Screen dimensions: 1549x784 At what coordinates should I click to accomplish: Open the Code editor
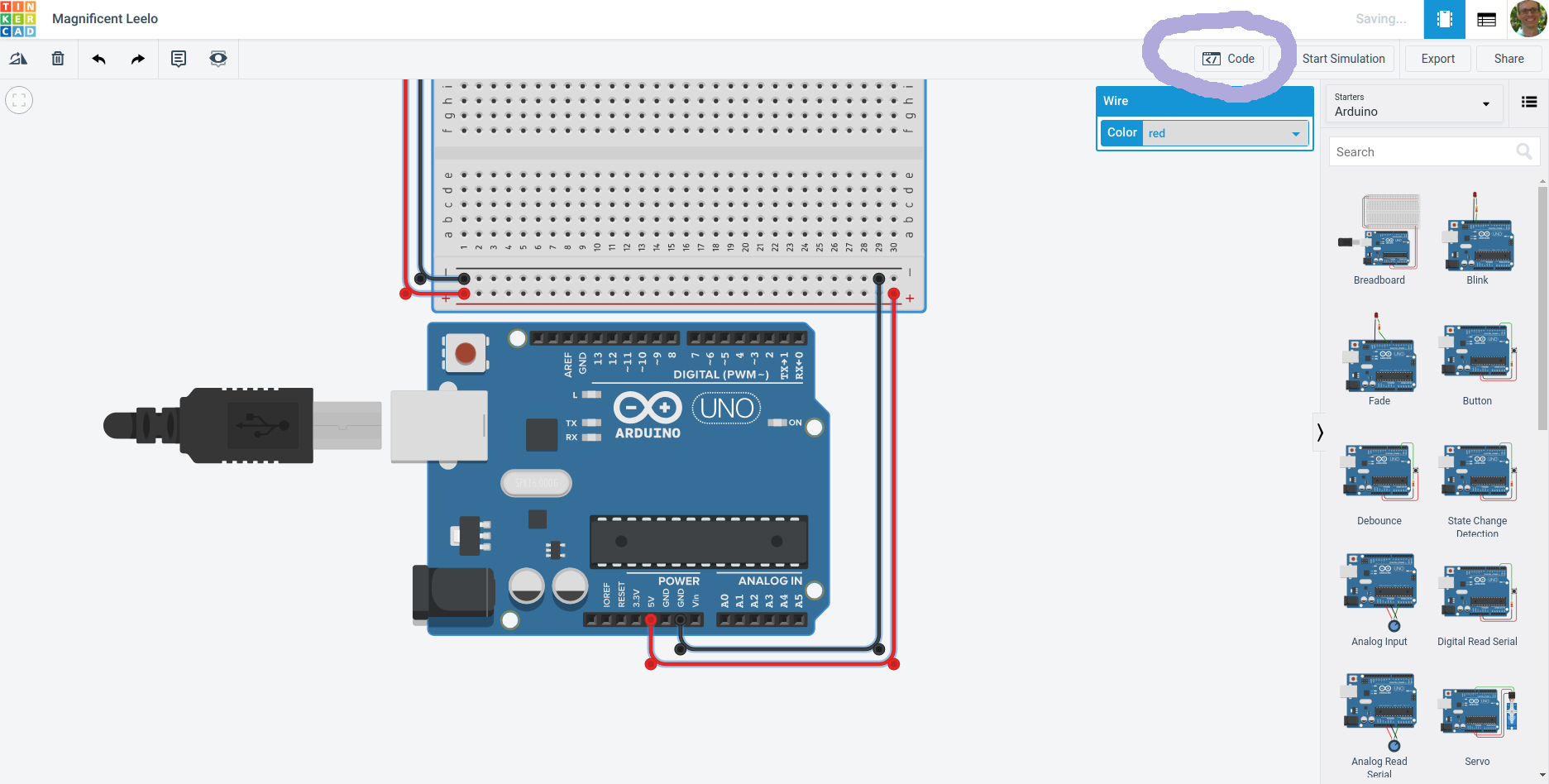1229,59
